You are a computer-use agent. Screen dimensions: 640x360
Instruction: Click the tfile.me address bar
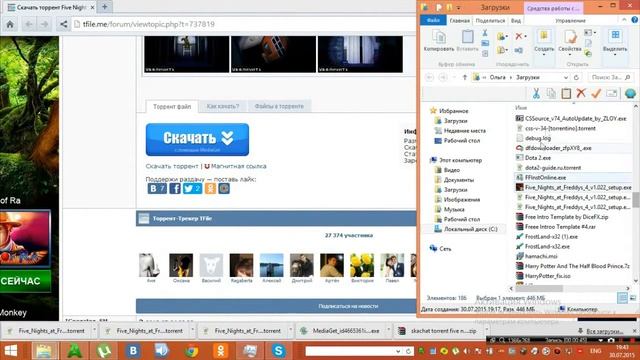(x=245, y=24)
